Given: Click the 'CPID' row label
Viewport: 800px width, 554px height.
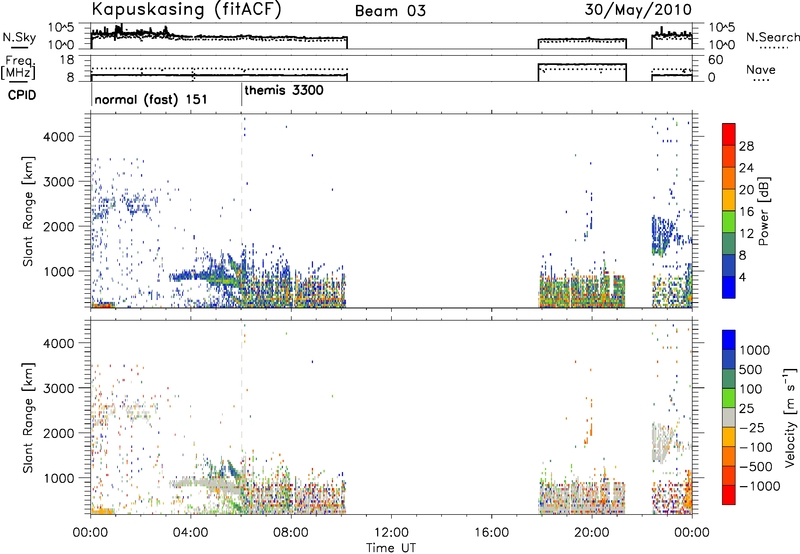Looking at the screenshot, I should point(22,95).
